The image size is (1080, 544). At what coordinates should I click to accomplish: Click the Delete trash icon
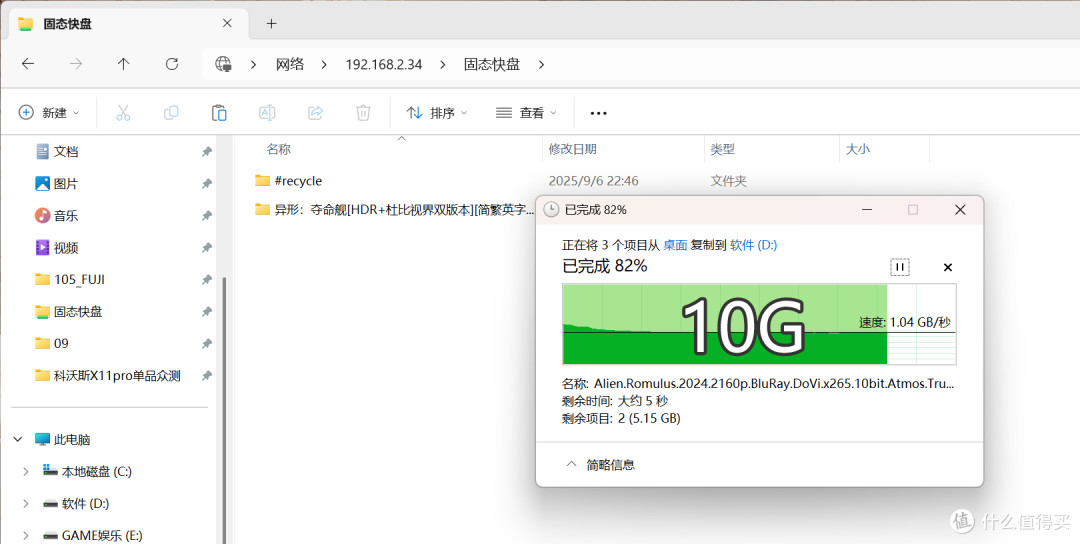[363, 113]
